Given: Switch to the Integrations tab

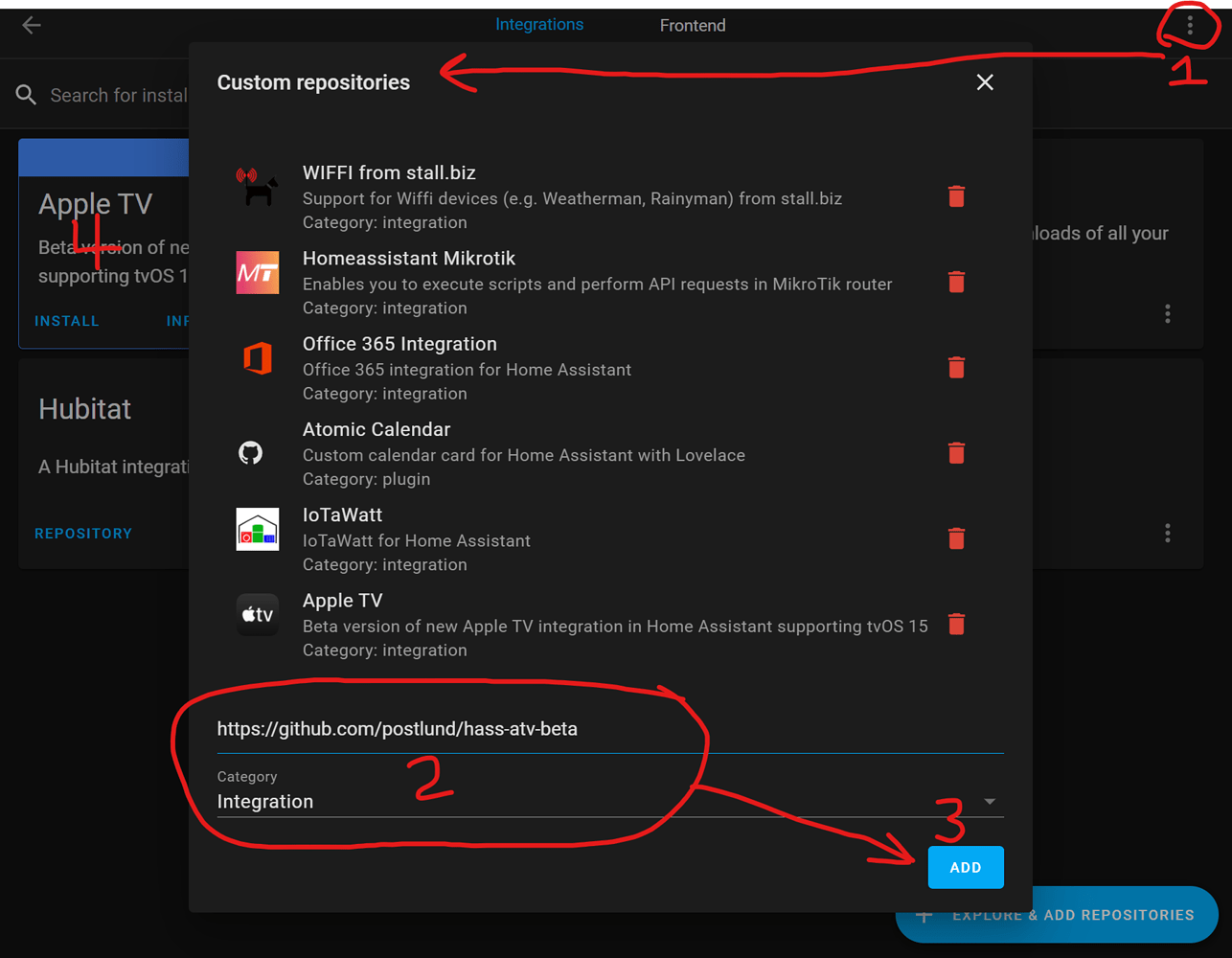Looking at the screenshot, I should tap(539, 25).
